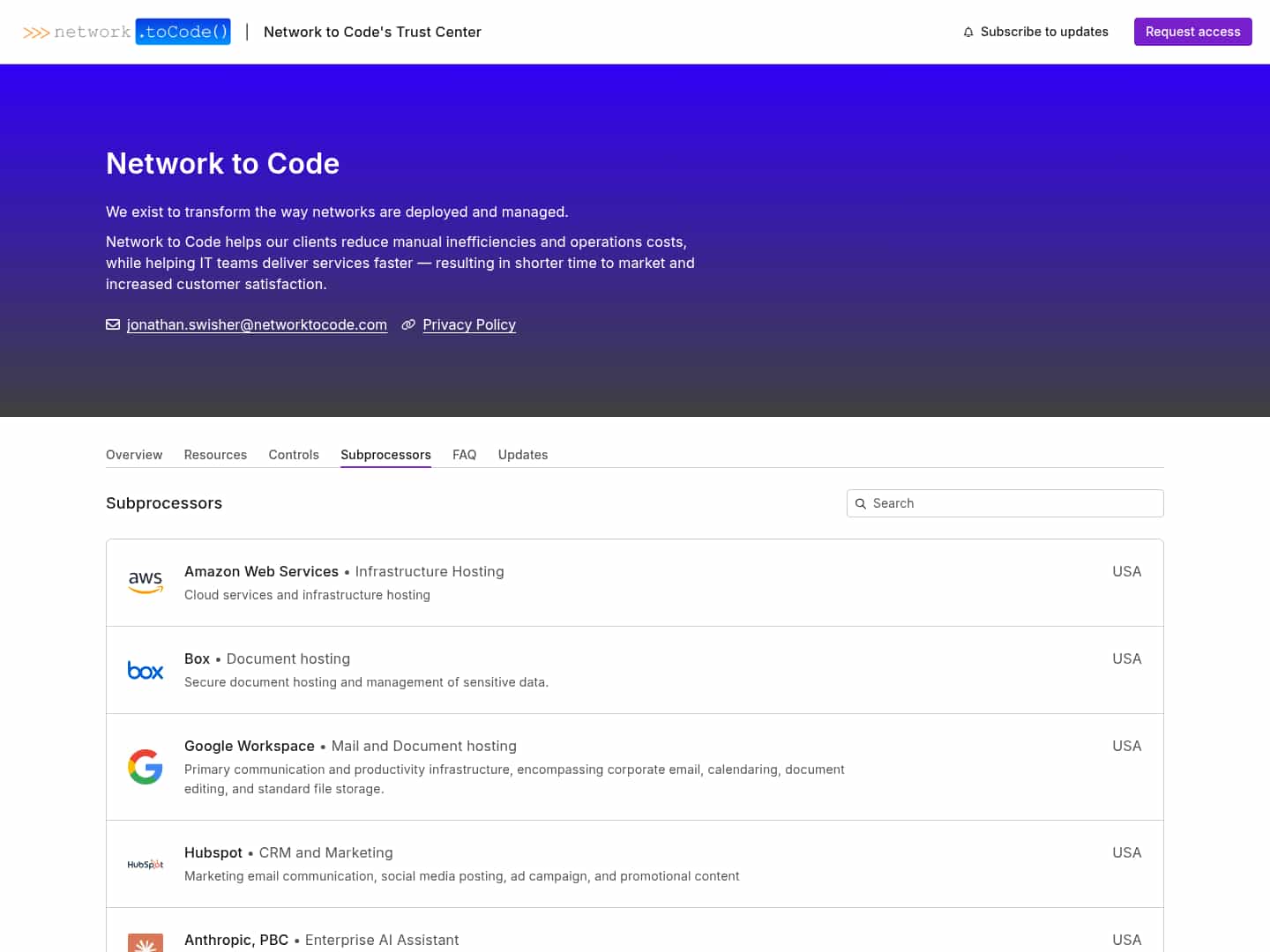Screen dimensions: 1270x952
Task: Switch to the Resources tab
Action: [x=215, y=455]
